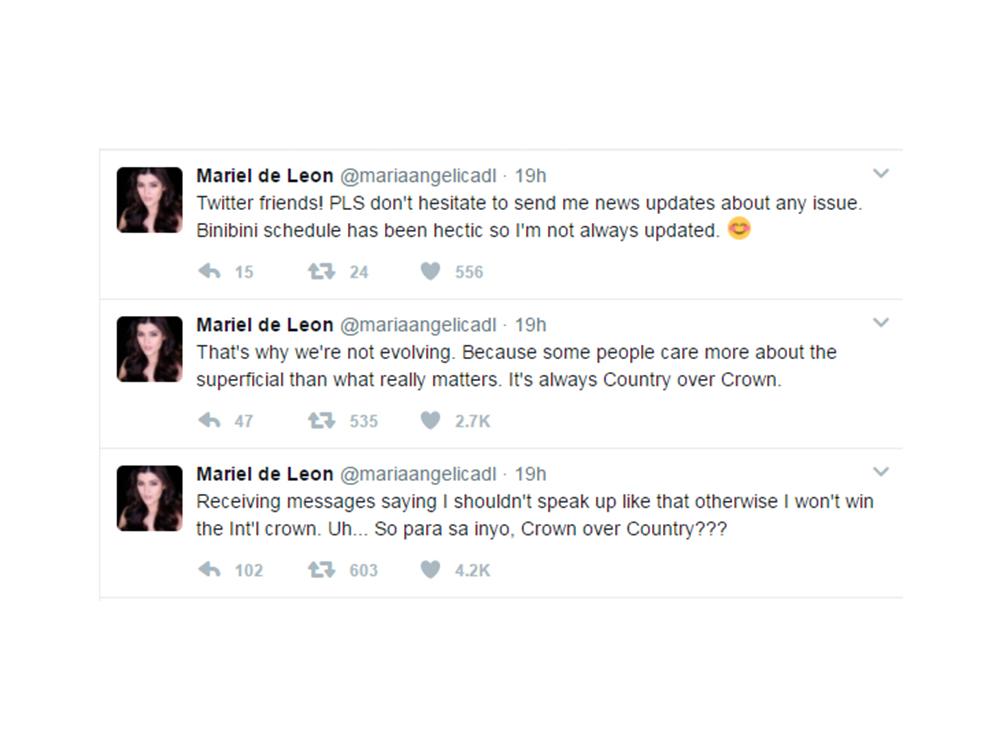Retweet the tweet with 603 retweets
Screen dimensions: 1000x750
click(321, 570)
